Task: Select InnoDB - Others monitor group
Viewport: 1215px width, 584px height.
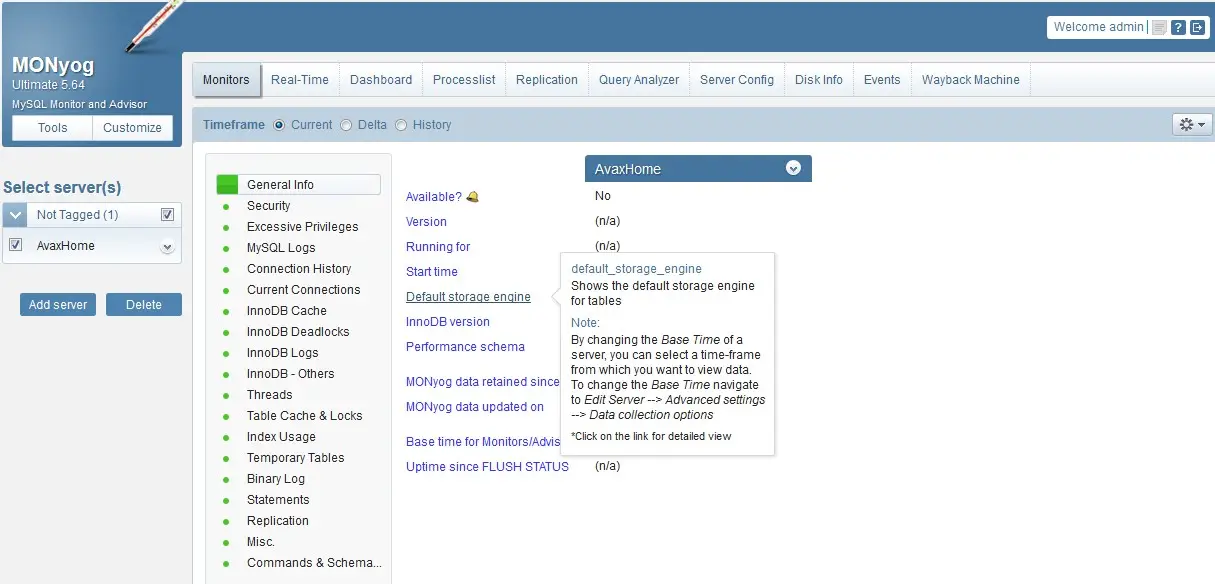Action: pos(291,374)
